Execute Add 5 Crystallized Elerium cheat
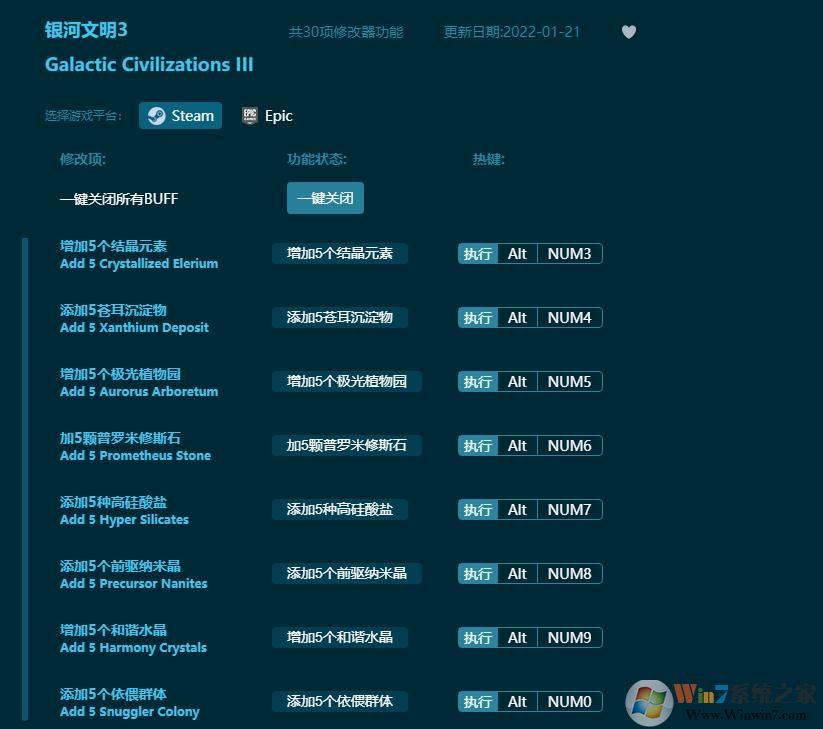 (x=477, y=253)
